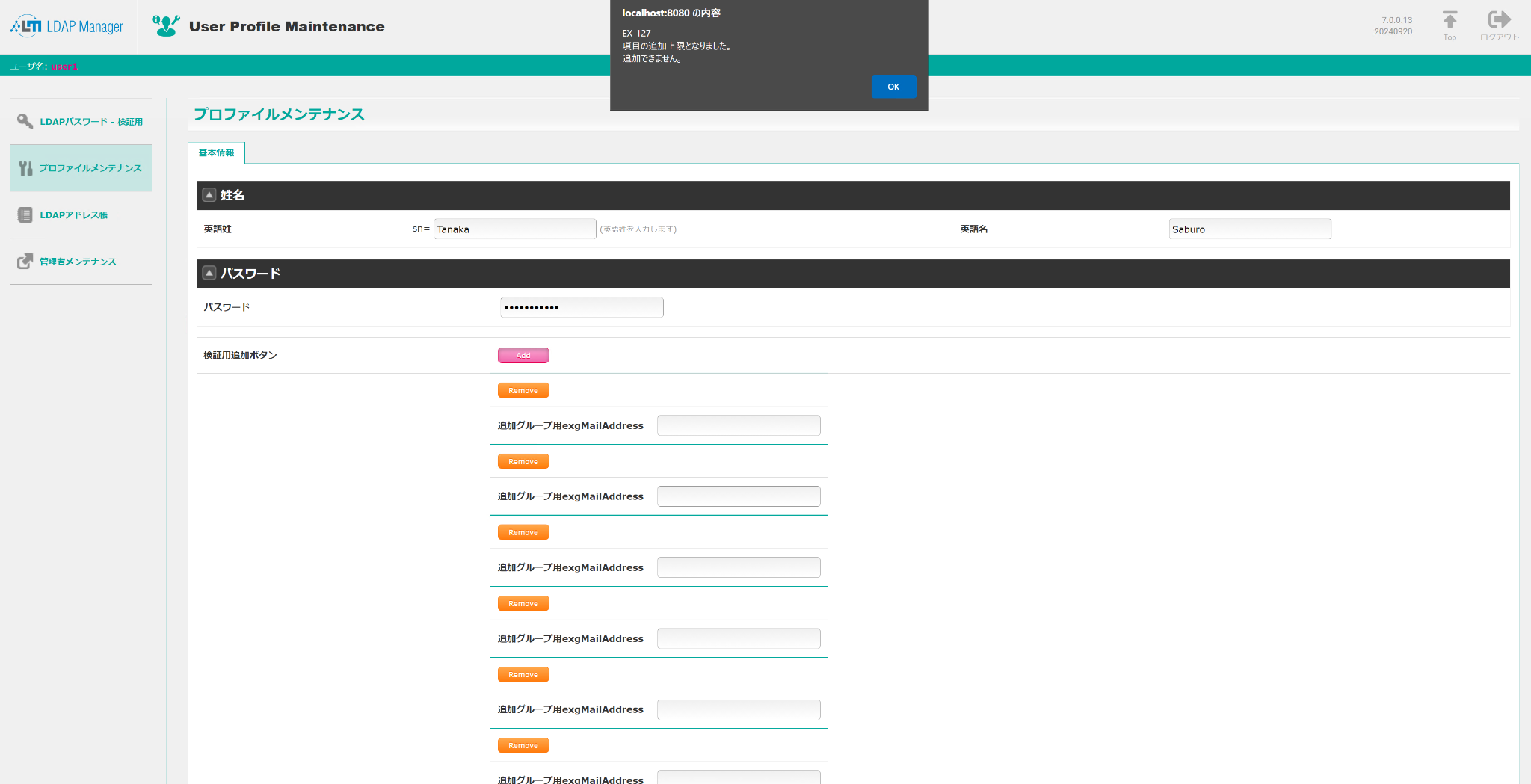Click the EX-127 error code text
This screenshot has width=1531, height=784.
coord(636,34)
